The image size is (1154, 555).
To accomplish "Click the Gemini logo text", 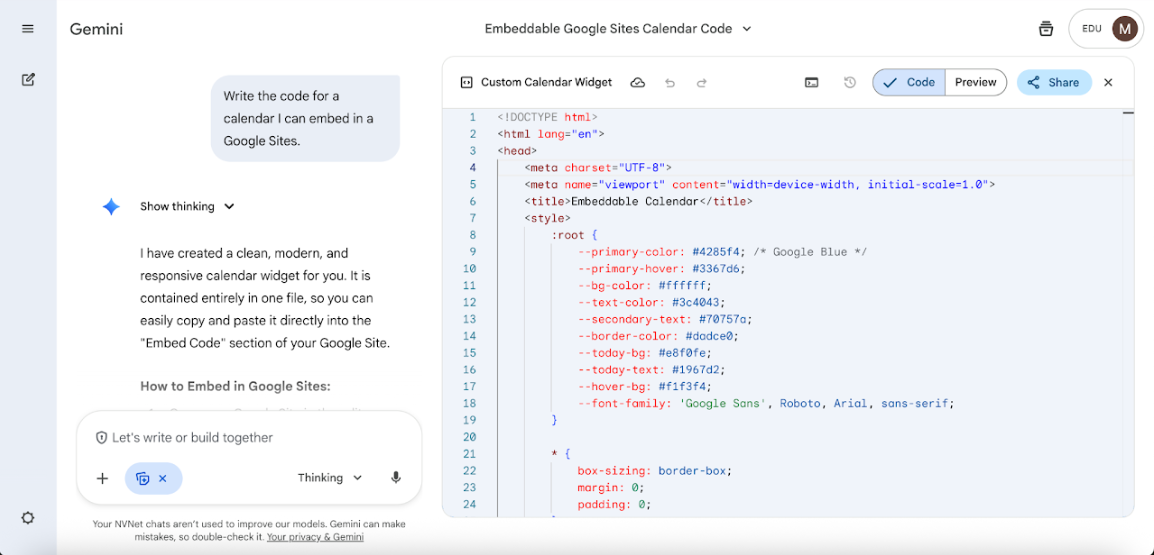I will coord(96,29).
